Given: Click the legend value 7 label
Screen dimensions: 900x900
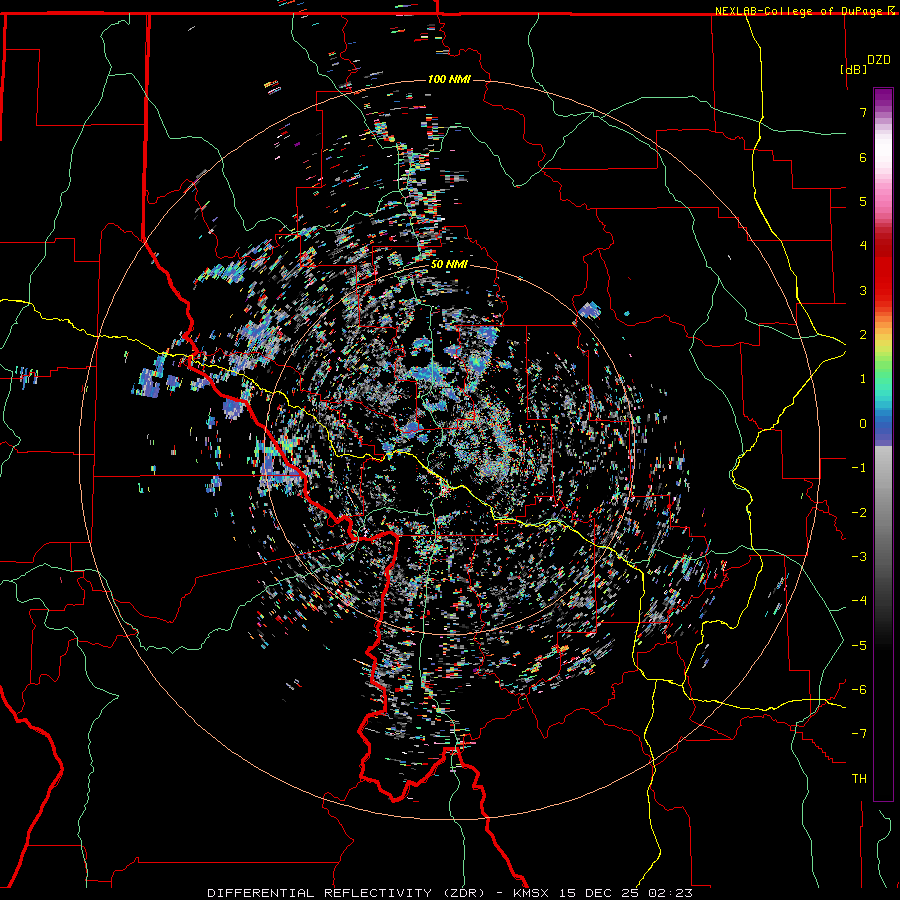Looking at the screenshot, I should (863, 112).
